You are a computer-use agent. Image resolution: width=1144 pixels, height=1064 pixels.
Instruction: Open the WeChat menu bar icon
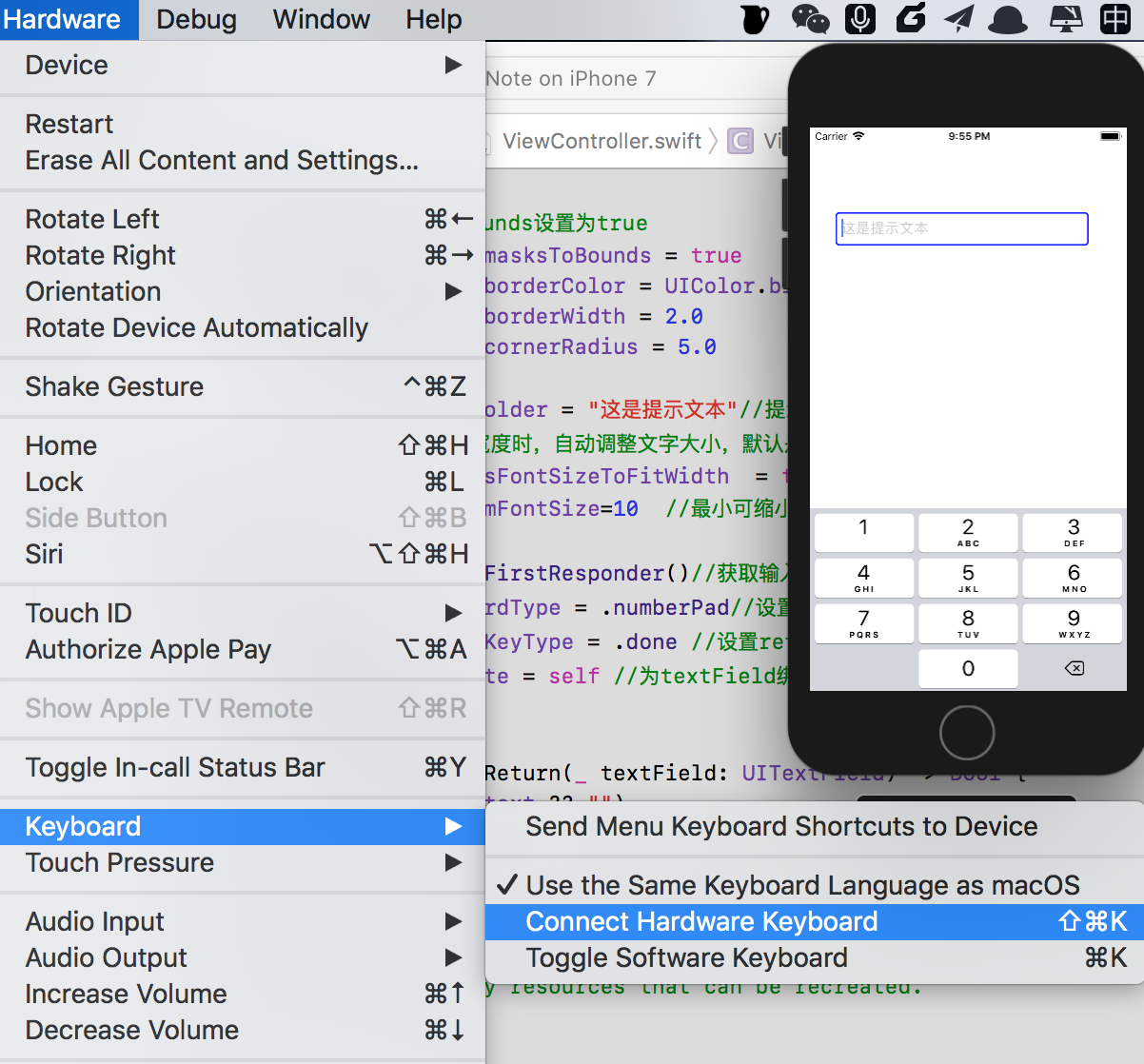(810, 18)
